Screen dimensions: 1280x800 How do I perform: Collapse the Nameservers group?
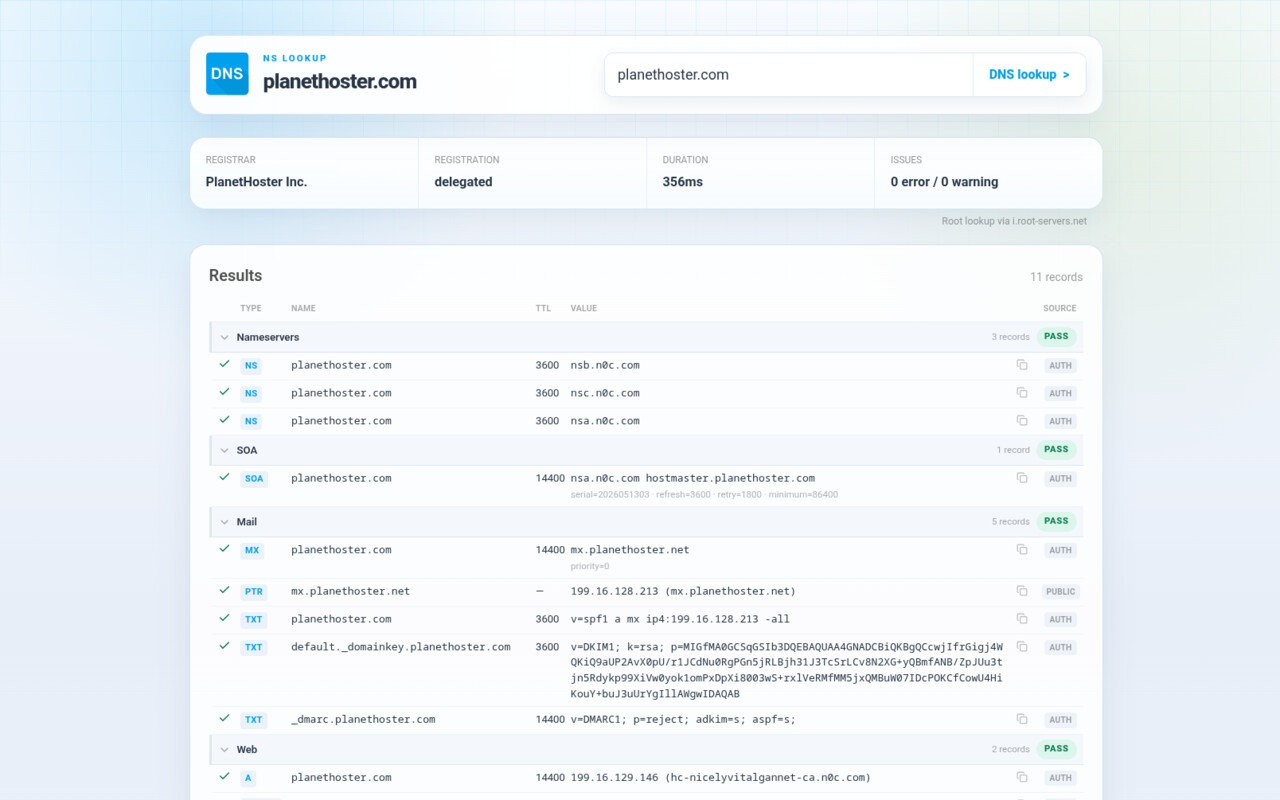(225, 337)
